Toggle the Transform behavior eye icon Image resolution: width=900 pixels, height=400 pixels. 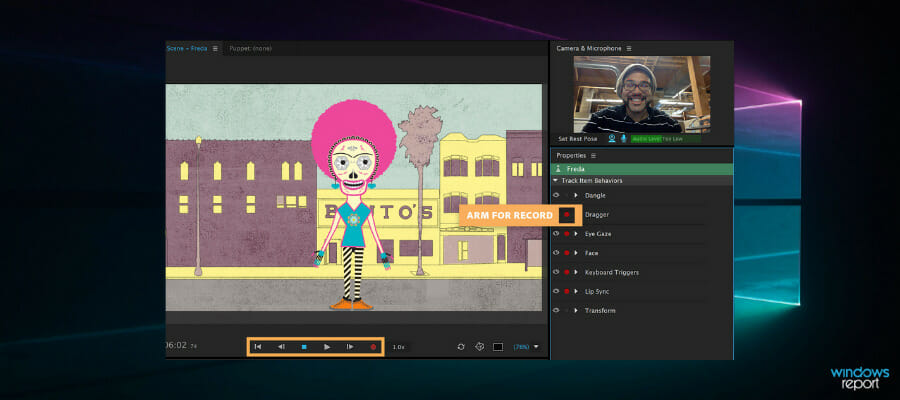[x=556, y=310]
